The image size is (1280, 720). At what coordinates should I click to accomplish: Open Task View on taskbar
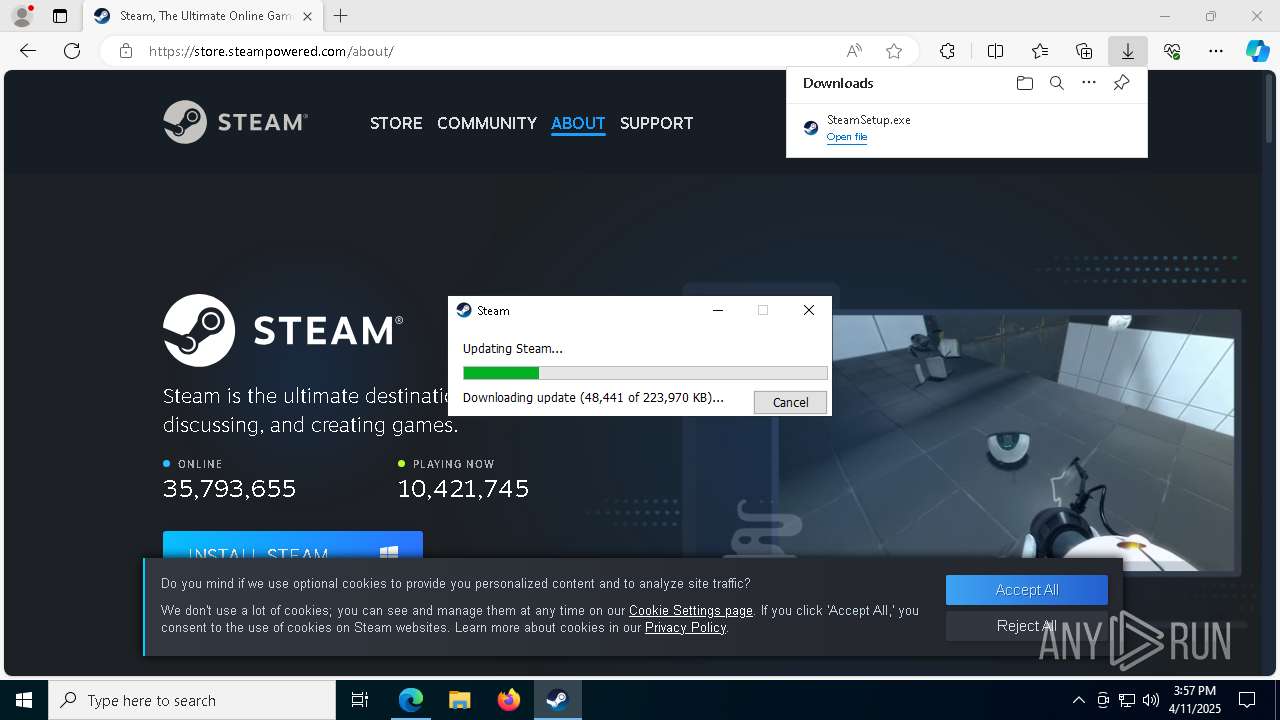click(x=360, y=700)
